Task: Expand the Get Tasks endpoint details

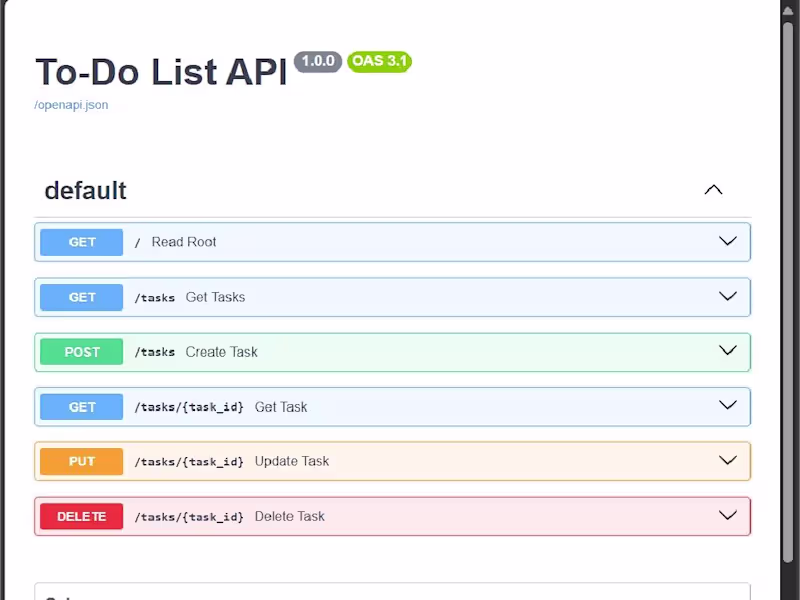Action: point(728,296)
